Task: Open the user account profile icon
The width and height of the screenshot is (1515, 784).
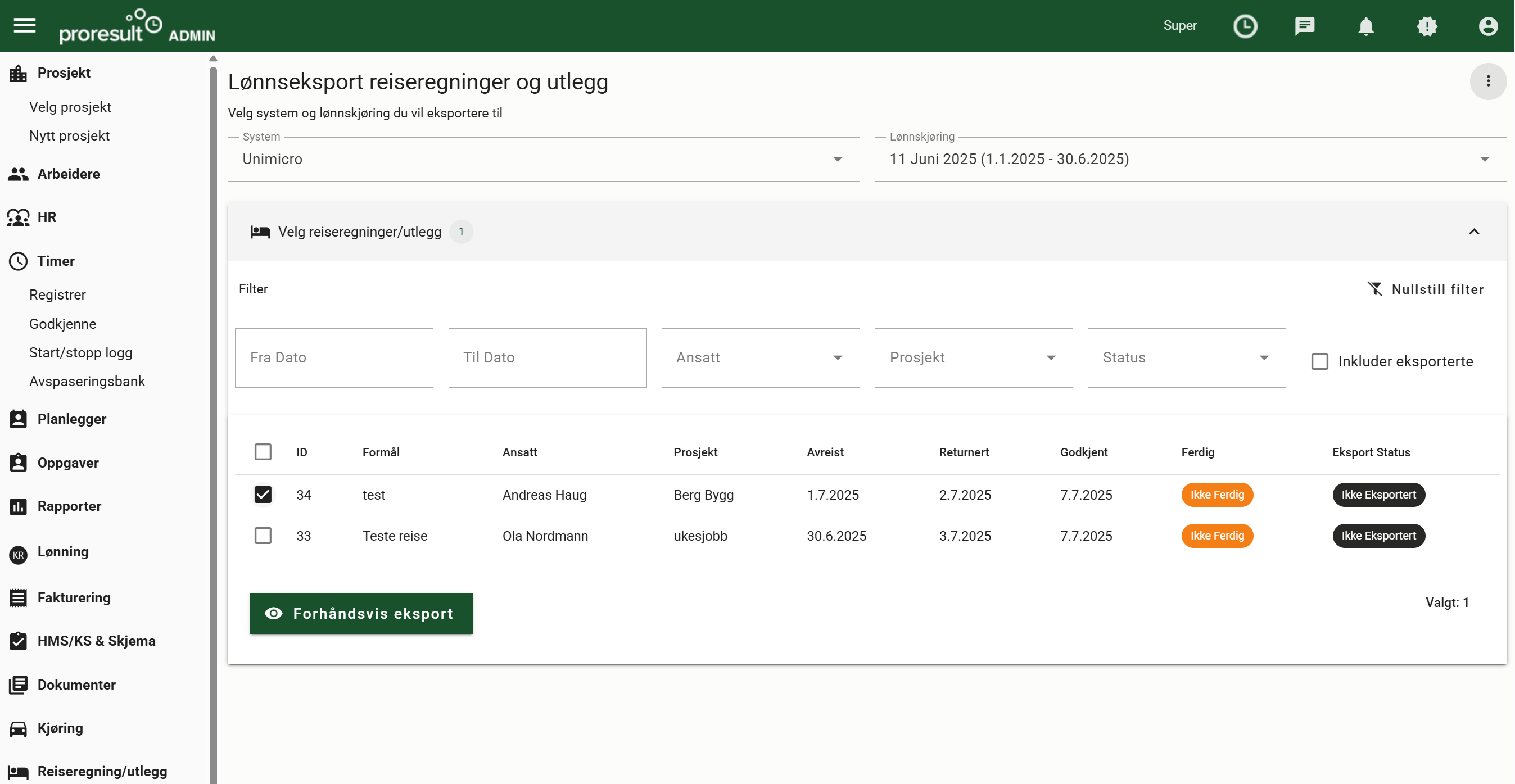Action: [1488, 26]
